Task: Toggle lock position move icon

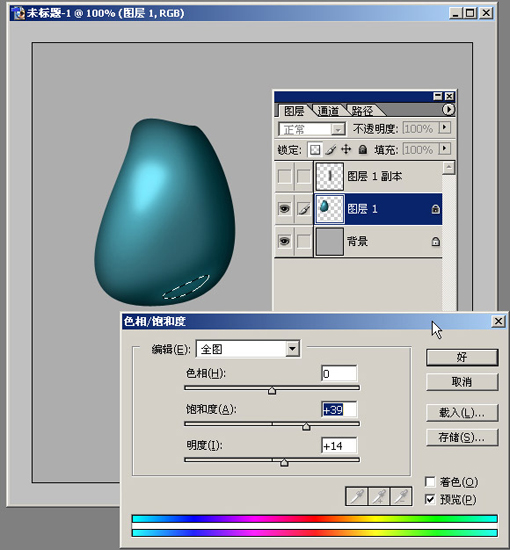Action: coord(346,150)
